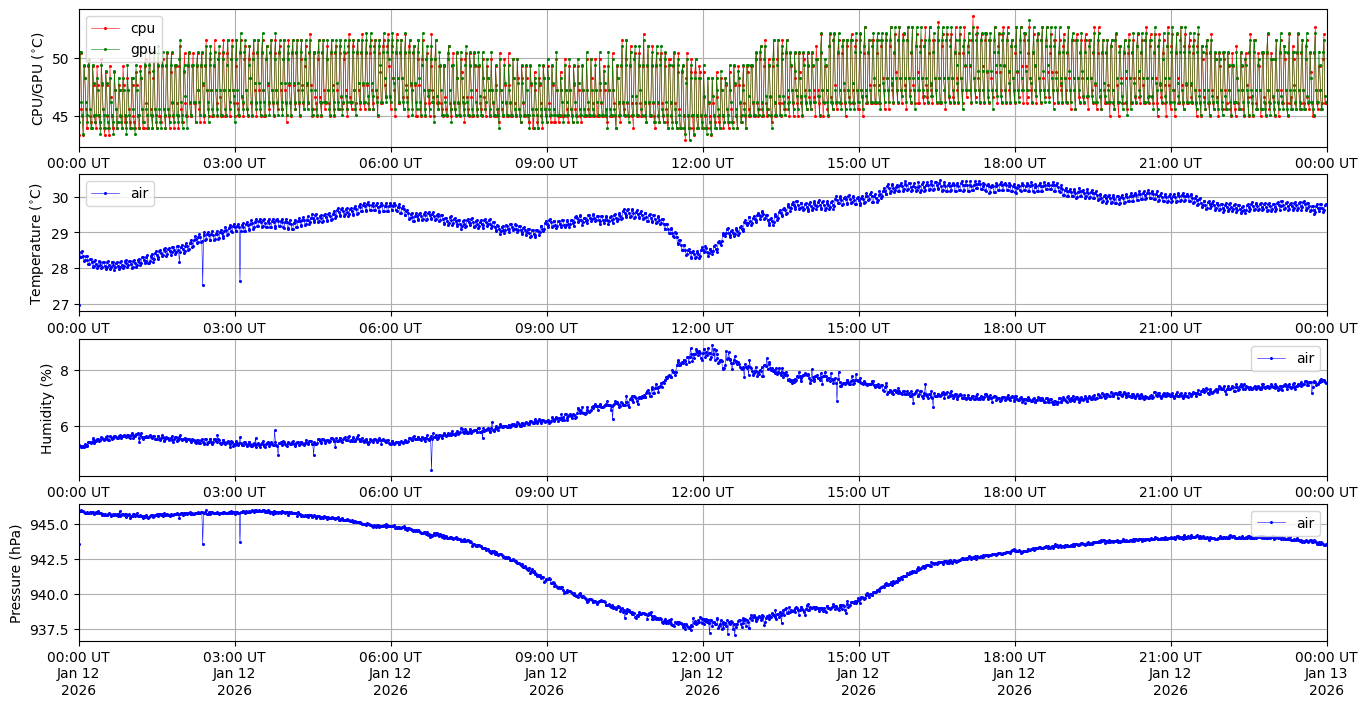
Task: Click the pressure curve minimum near 12:30 UT
Action: click(735, 634)
